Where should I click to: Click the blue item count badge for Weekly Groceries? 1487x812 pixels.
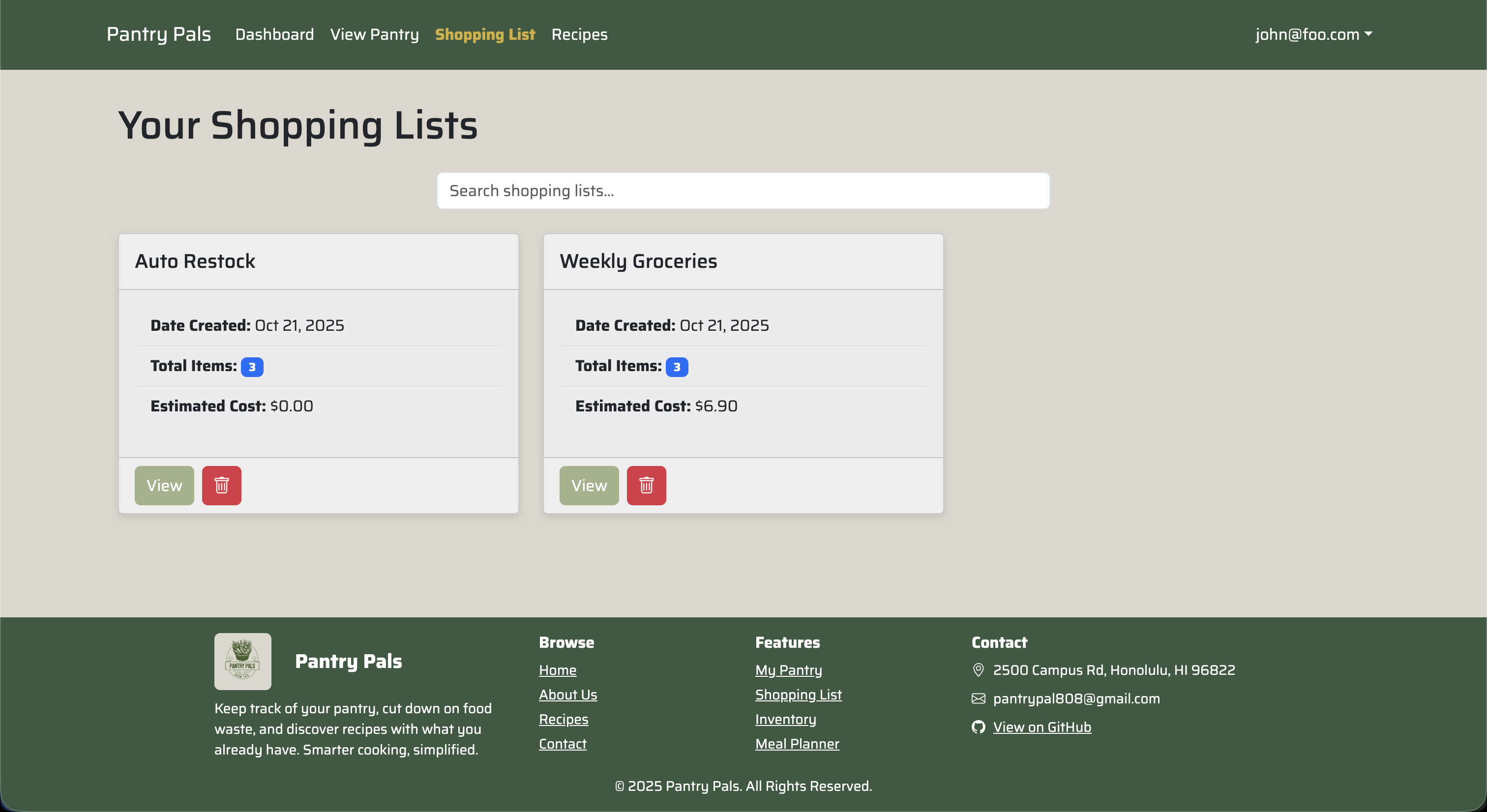678,367
